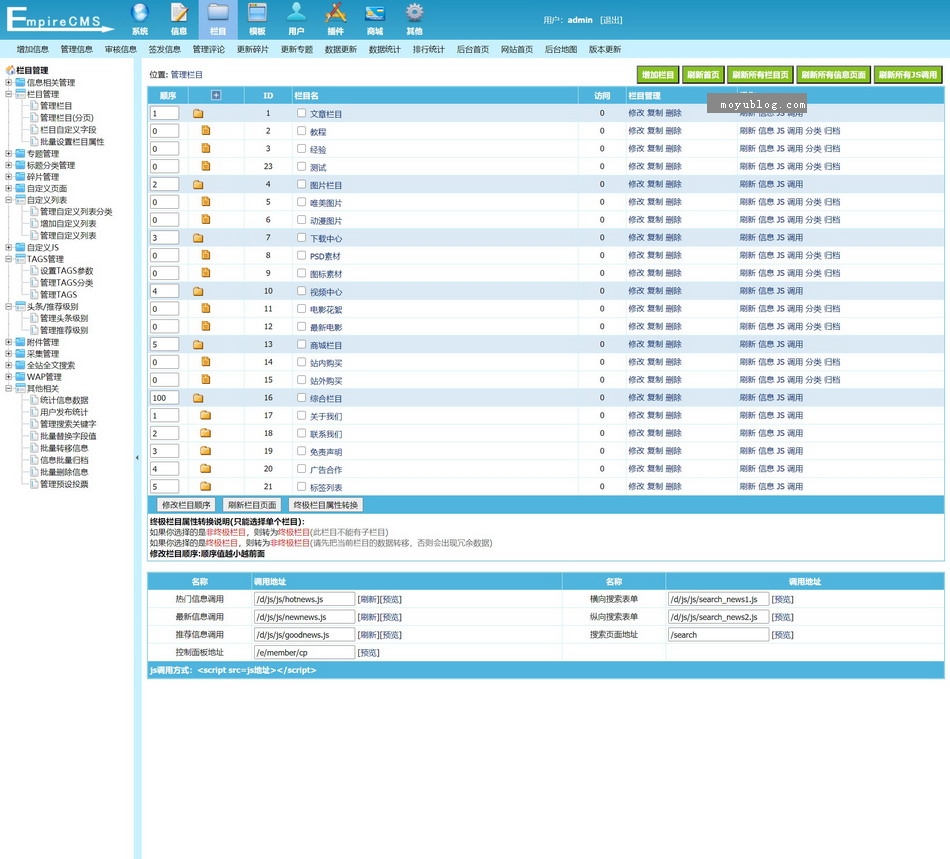Collapse the TAGS管理 tree node
The height and width of the screenshot is (859, 950).
tap(8, 259)
